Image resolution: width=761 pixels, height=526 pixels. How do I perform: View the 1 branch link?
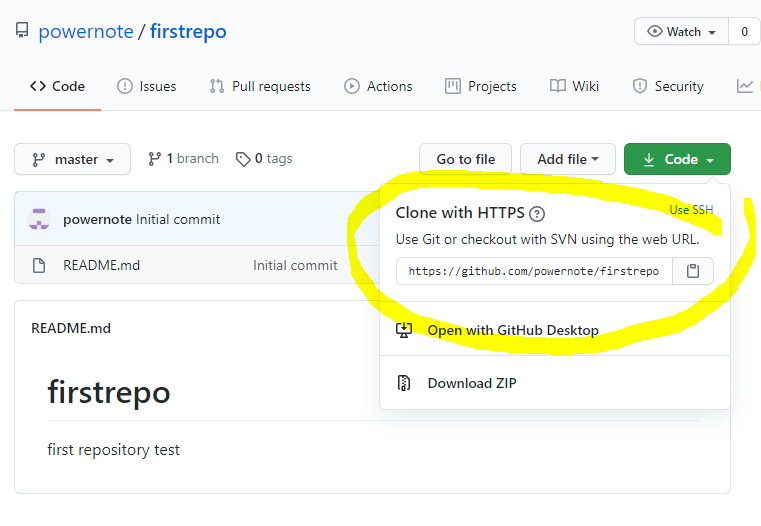183,159
